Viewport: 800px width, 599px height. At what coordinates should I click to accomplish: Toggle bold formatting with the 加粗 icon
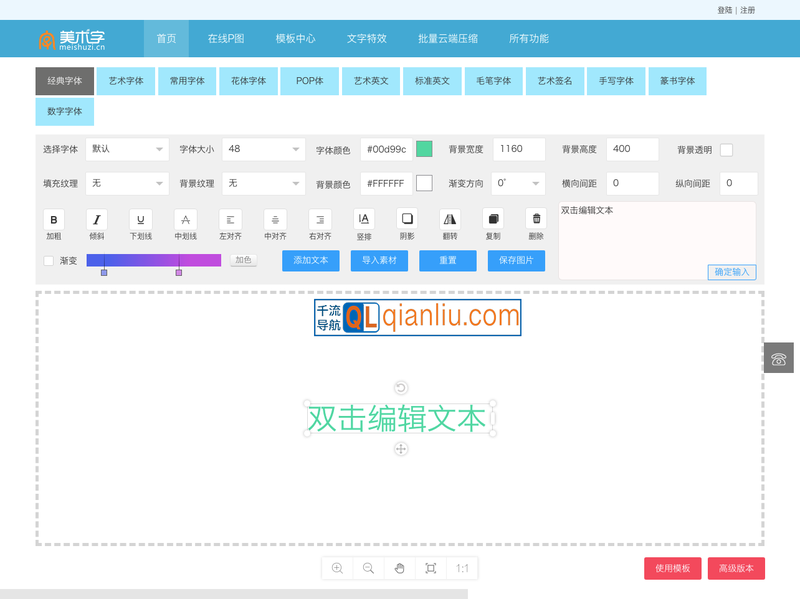[53, 222]
